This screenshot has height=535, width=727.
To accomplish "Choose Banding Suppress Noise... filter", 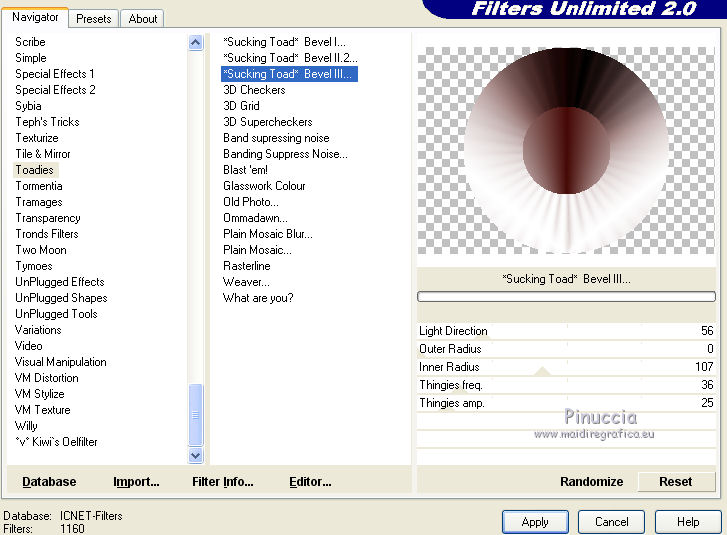I will [x=285, y=154].
